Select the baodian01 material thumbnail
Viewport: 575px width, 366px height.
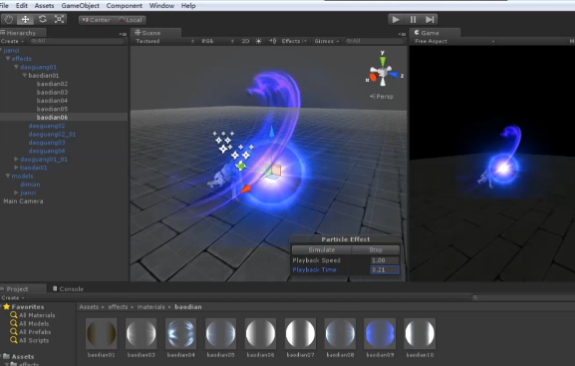pyautogui.click(x=101, y=333)
